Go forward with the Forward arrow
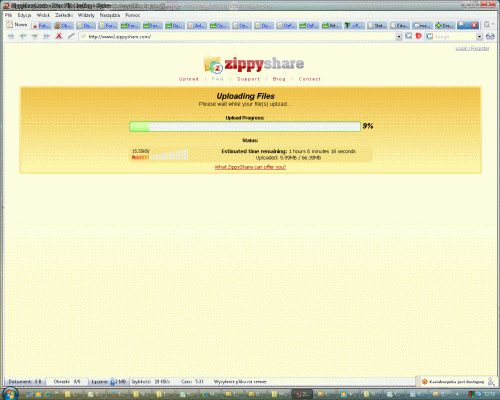The image size is (500, 400). [34, 36]
